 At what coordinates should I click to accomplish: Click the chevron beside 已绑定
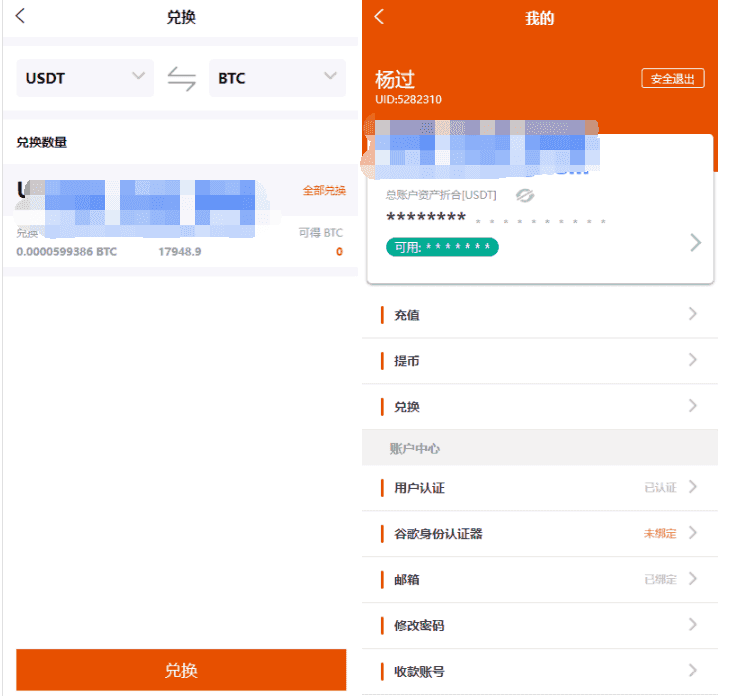coord(693,578)
